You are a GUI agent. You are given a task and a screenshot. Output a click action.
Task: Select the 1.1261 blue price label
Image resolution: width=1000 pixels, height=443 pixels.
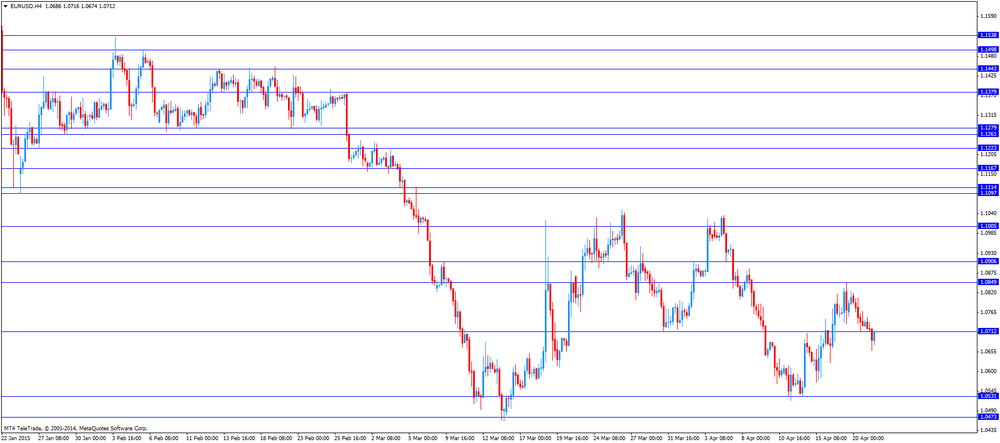point(987,134)
